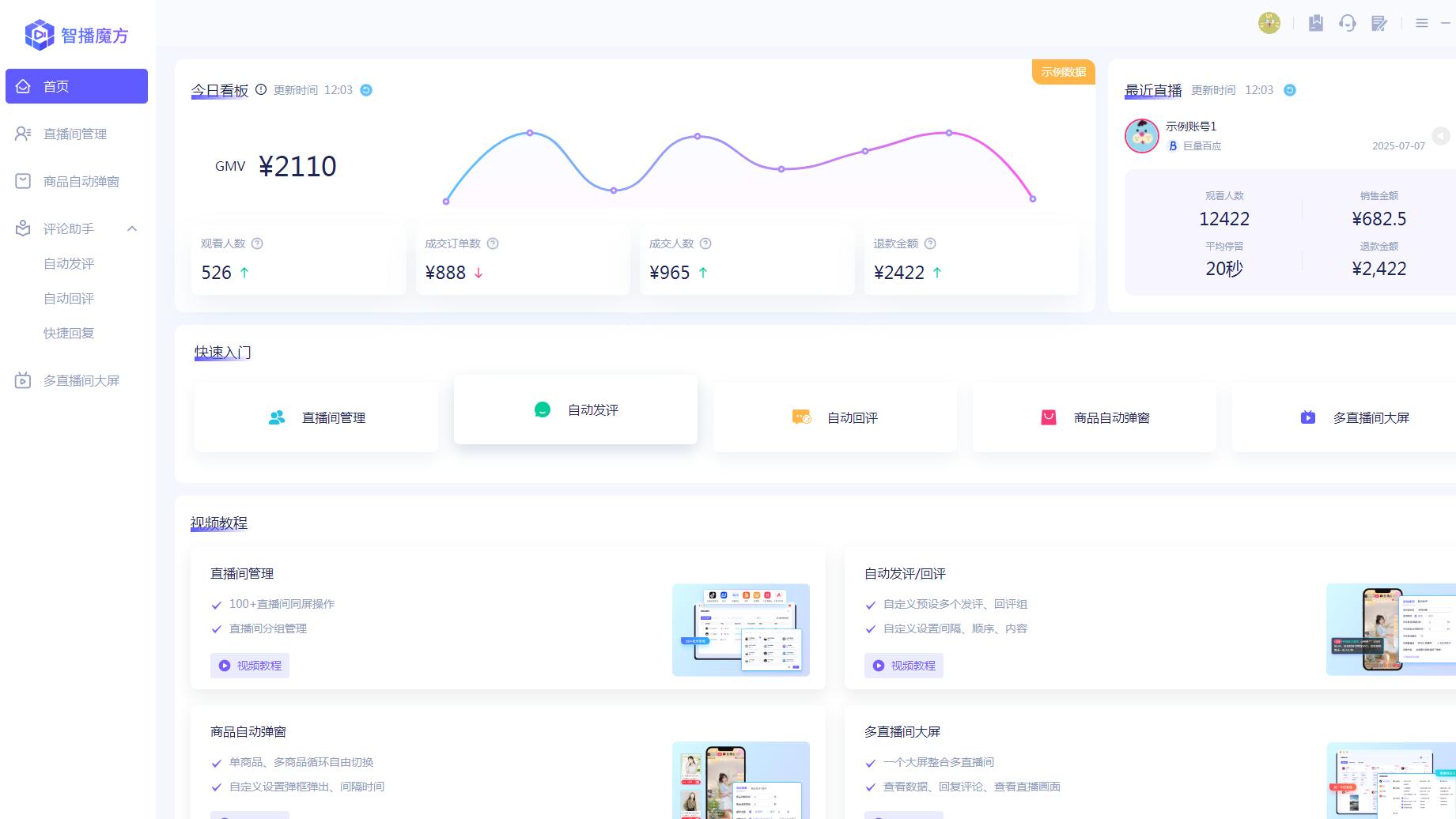
Task: Open the hamburger menu in the top bar
Action: (x=1422, y=23)
